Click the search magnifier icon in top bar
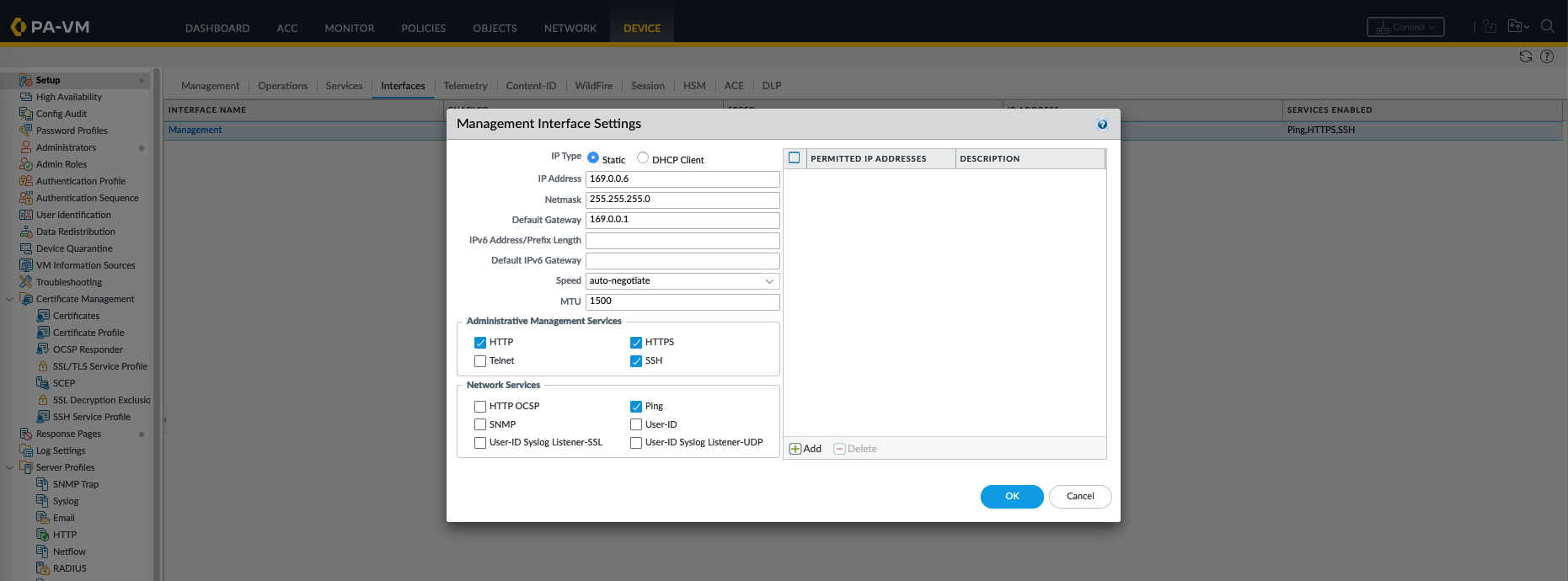 [1547, 26]
